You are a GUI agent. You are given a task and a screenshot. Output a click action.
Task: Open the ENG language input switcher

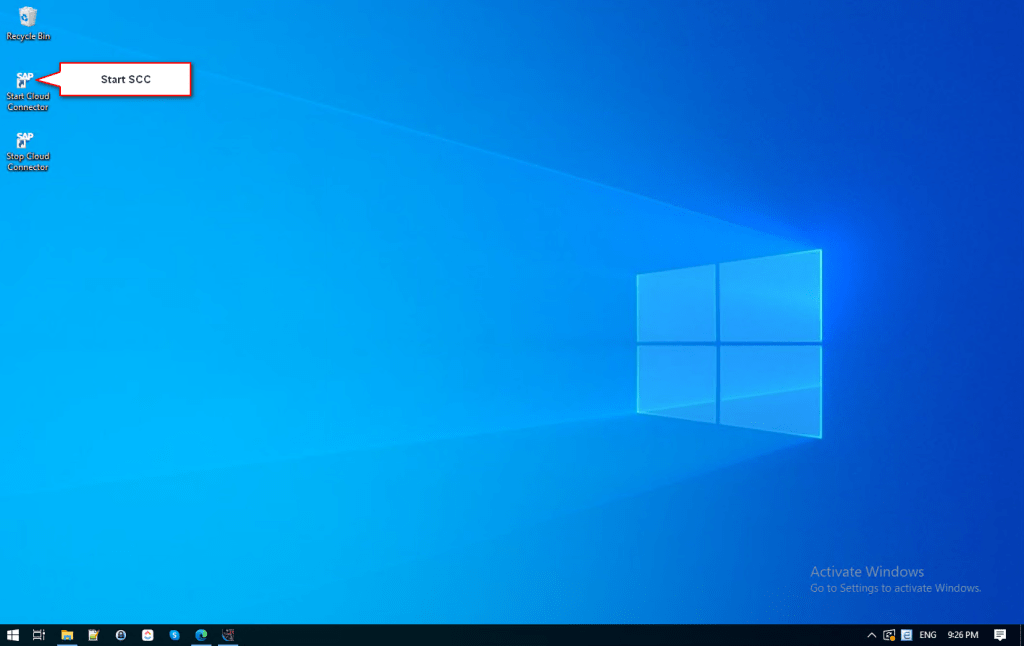[928, 635]
